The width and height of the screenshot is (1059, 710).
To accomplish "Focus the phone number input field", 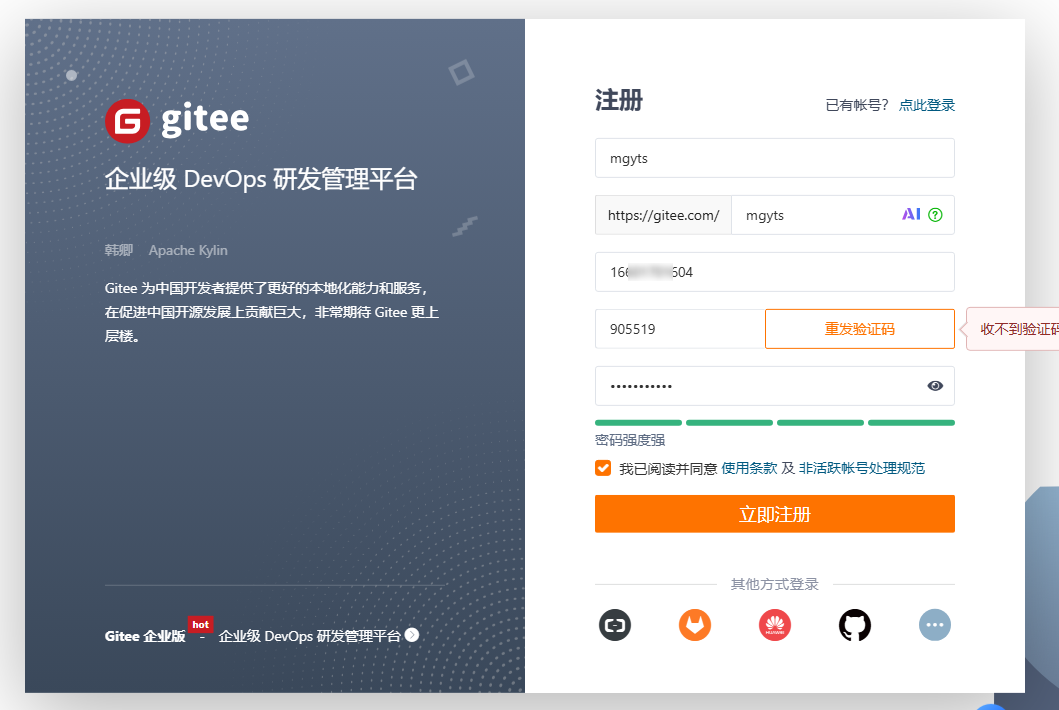I will (x=775, y=272).
